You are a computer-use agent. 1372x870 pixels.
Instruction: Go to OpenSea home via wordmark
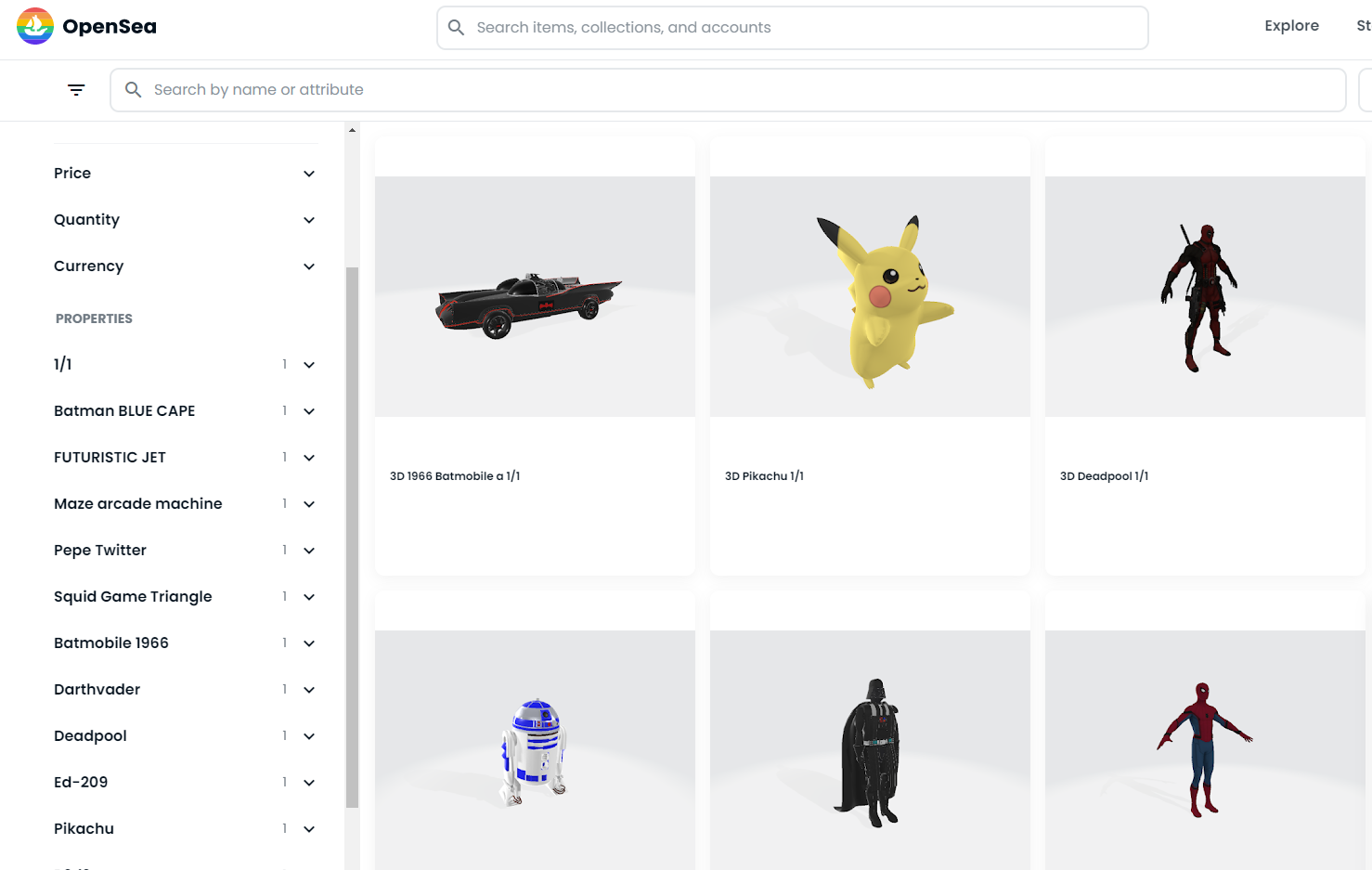point(110,26)
